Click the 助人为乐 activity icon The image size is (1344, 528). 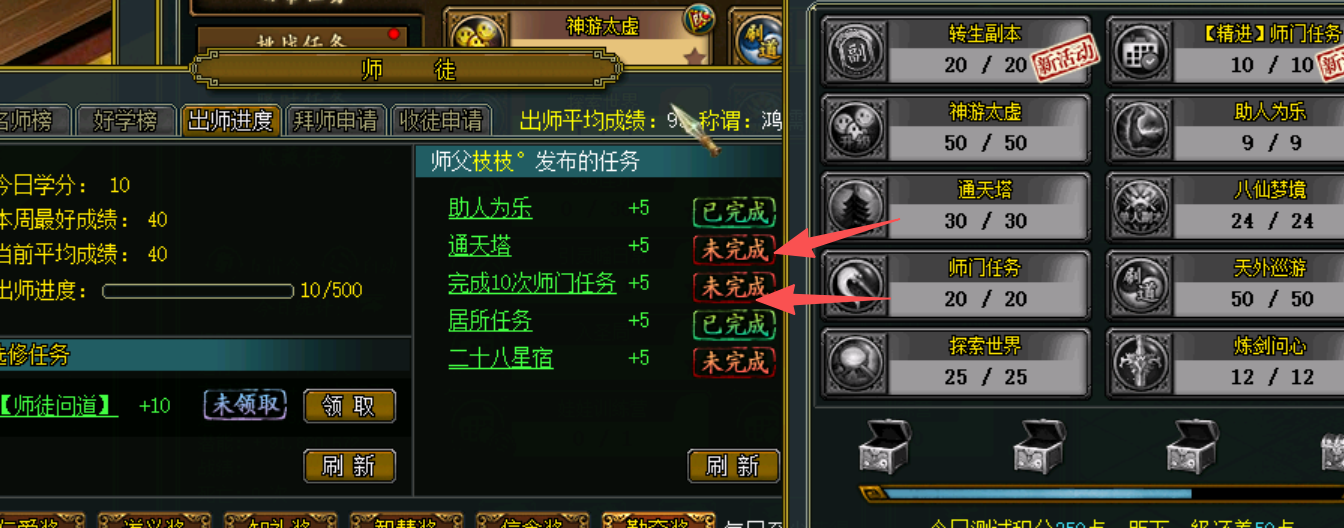(x=1142, y=130)
